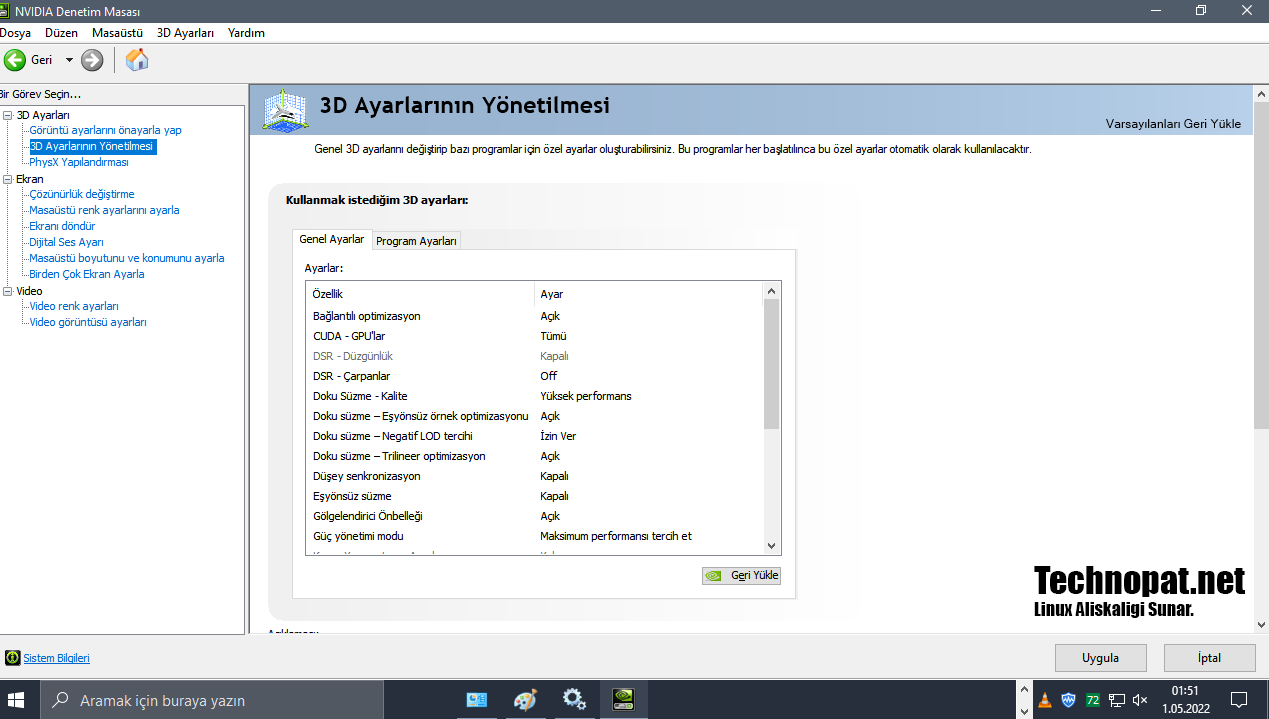Open the 3D Ayarları menu
Viewport: 1269px width, 719px height.
(185, 33)
